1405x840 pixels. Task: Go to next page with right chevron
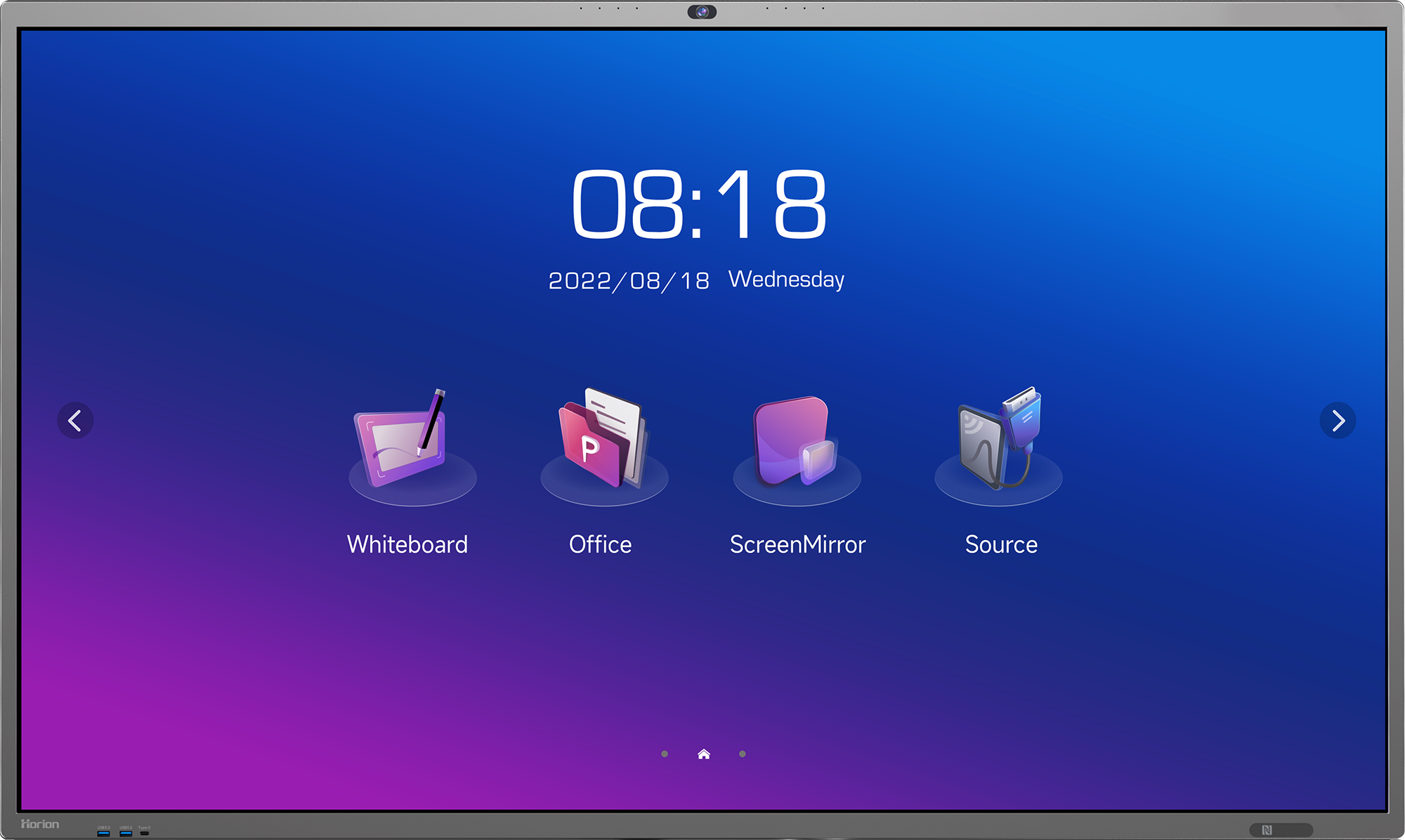click(1338, 421)
